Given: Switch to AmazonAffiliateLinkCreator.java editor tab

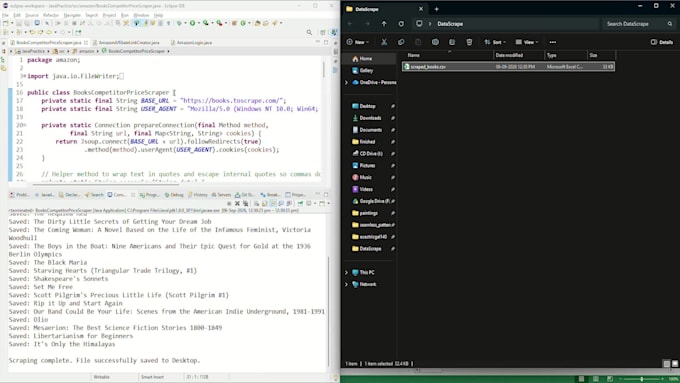Looking at the screenshot, I should pyautogui.click(x=126, y=43).
